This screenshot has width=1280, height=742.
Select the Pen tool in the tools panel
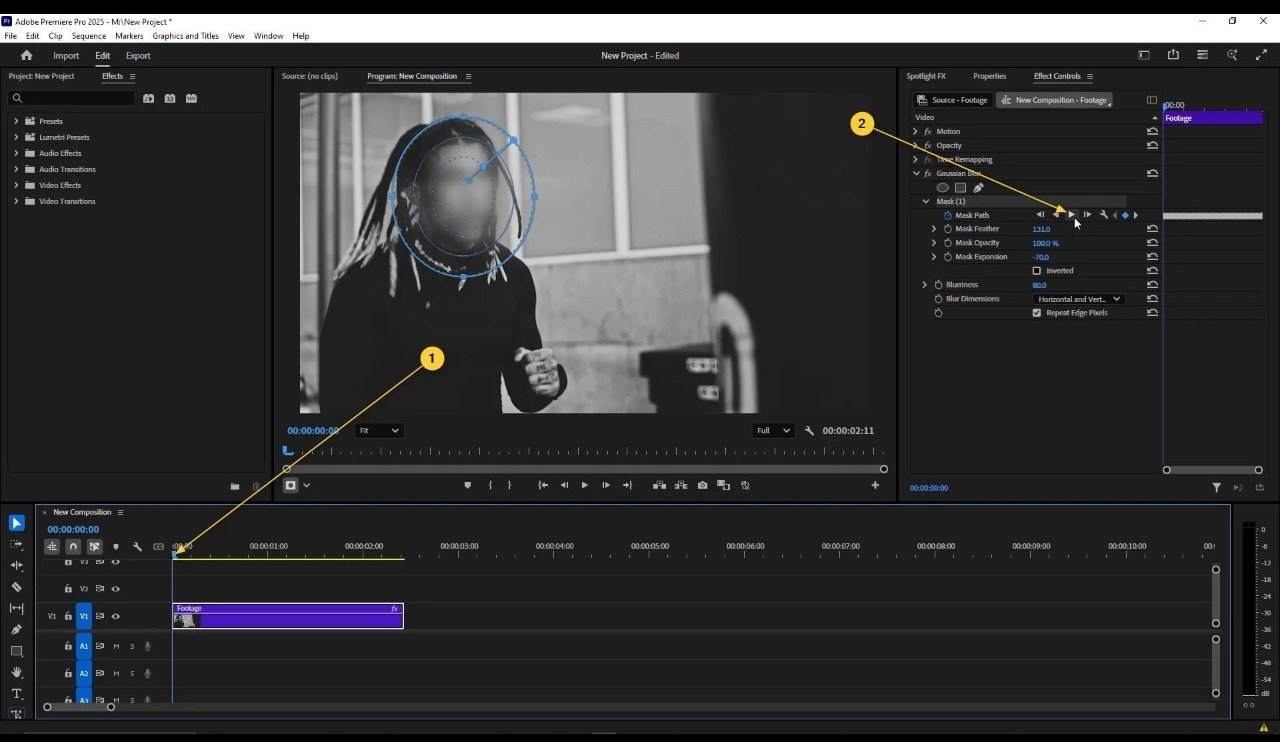16,630
